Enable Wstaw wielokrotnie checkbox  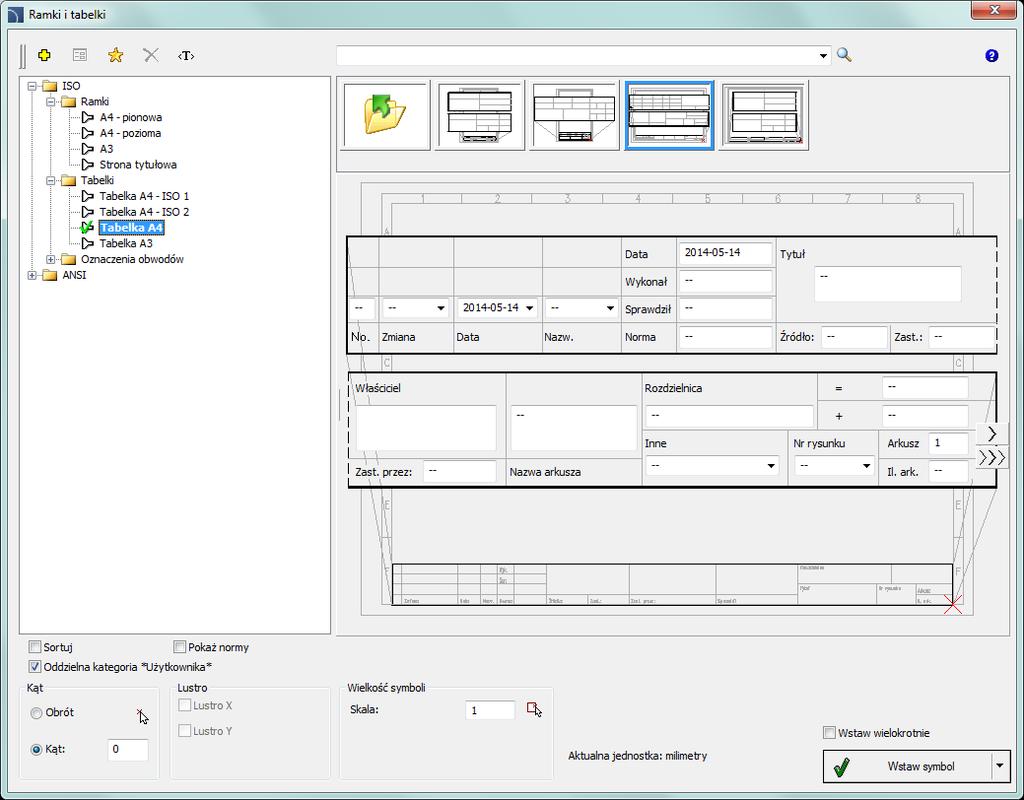click(x=829, y=733)
